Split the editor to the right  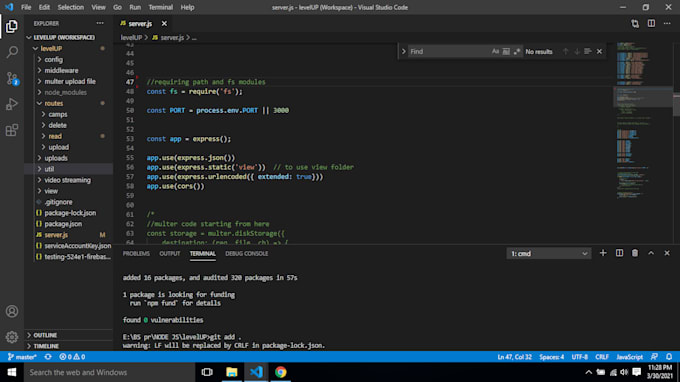click(x=651, y=23)
